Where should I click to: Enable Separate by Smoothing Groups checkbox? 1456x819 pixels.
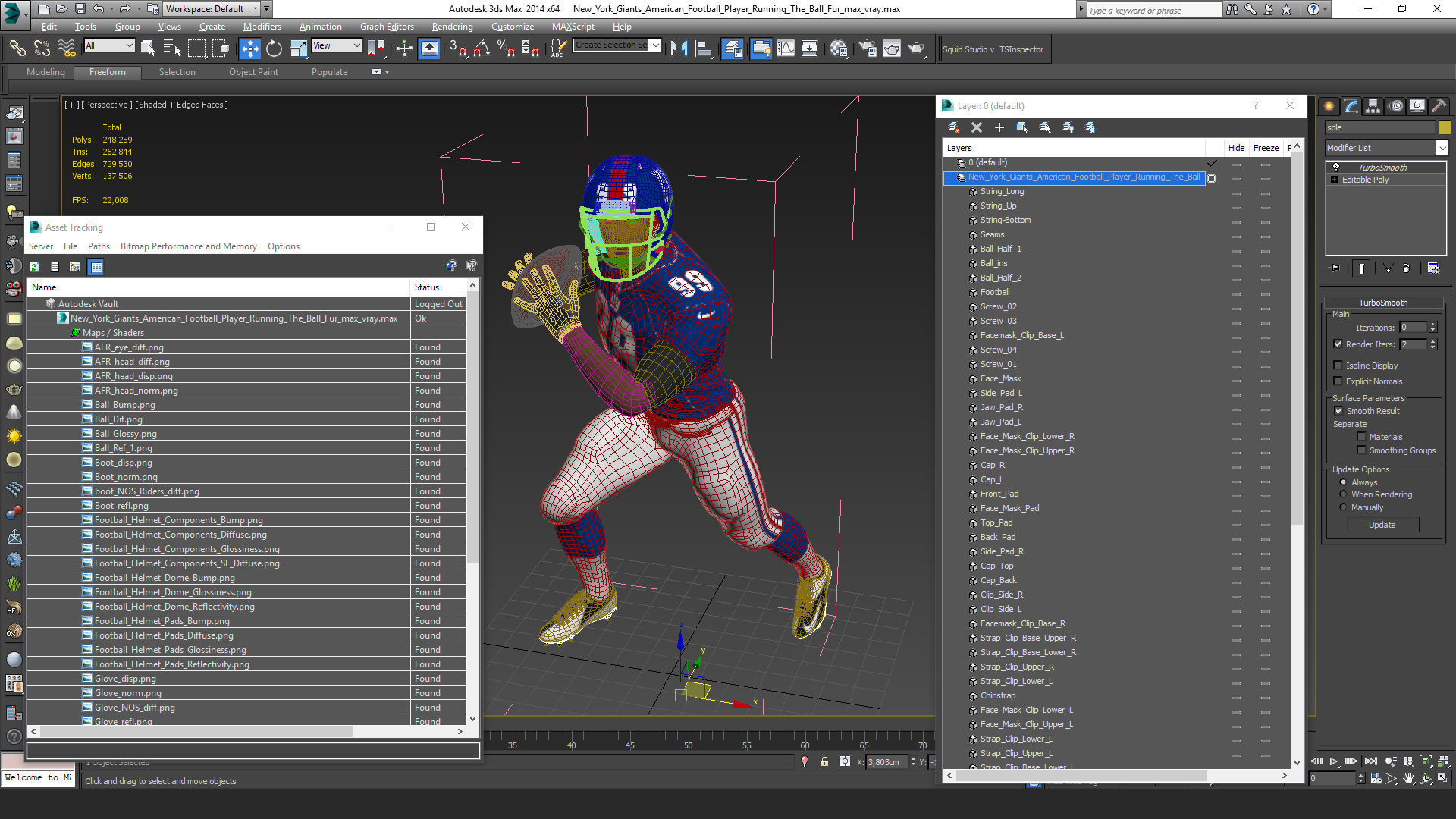coord(1362,450)
